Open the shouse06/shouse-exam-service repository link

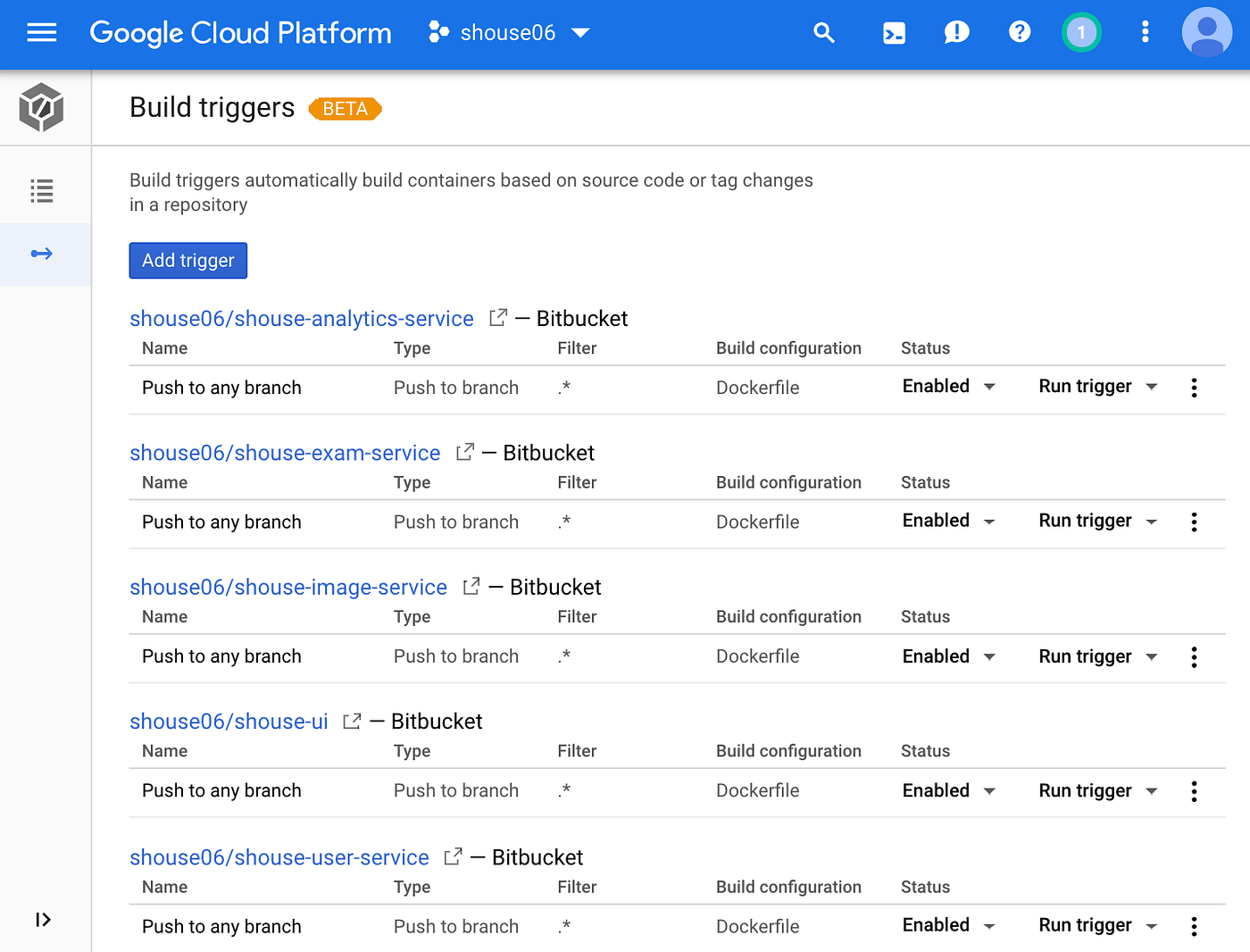[285, 453]
